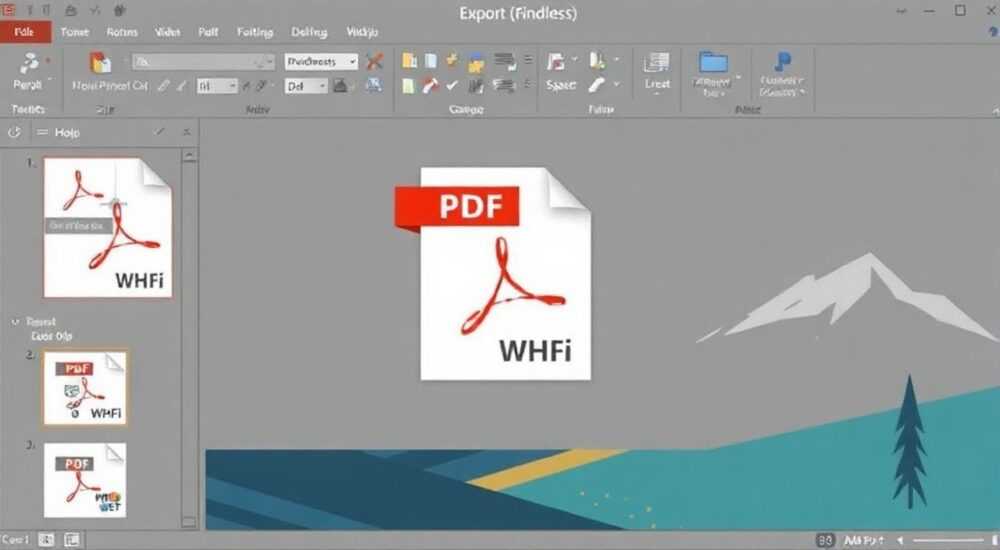This screenshot has height=550, width=1000.
Task: Open the second ribbon tab beside File
Action: point(75,32)
